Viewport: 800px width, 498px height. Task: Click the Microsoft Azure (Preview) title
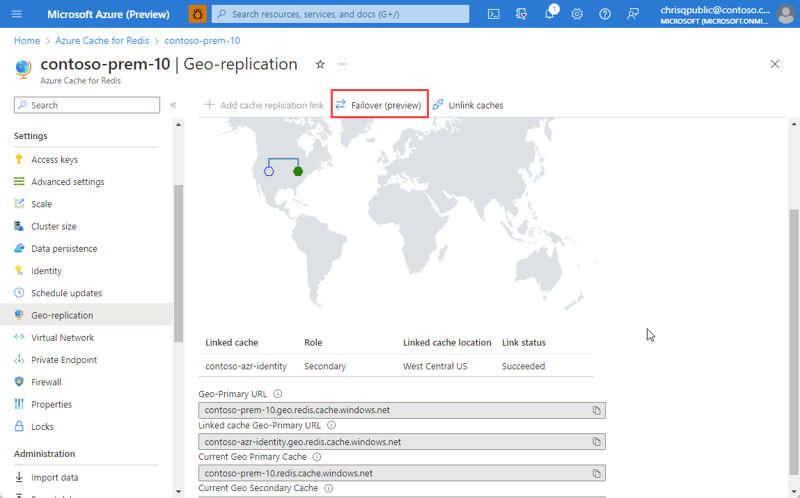pos(108,14)
